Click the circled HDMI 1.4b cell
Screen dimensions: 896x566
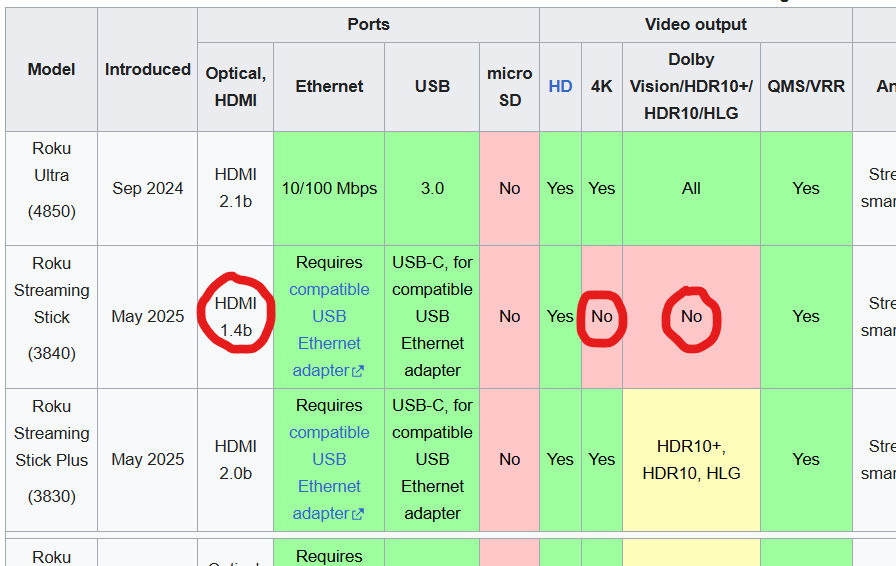click(x=236, y=316)
